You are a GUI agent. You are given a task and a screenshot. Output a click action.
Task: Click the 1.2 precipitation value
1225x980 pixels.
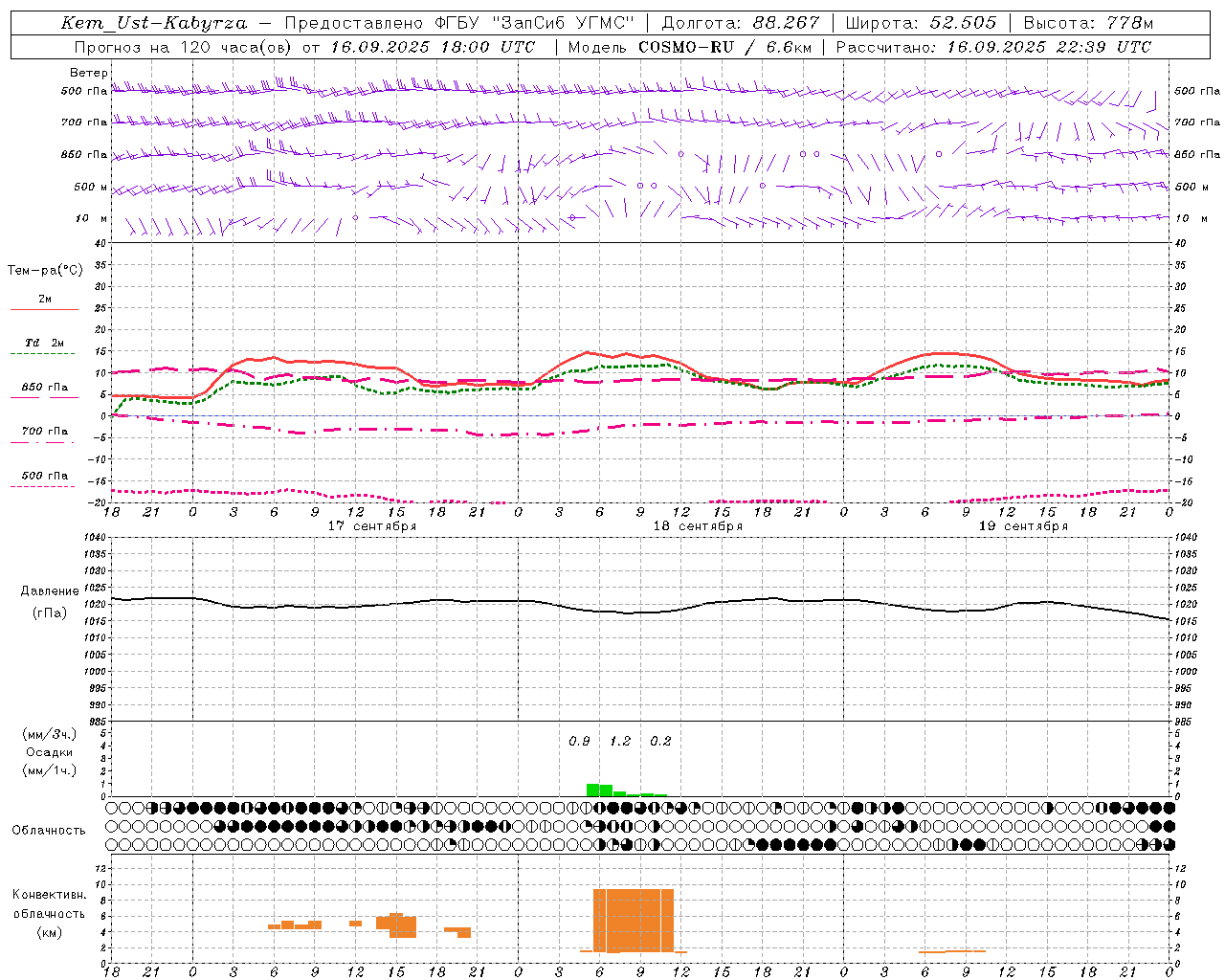click(620, 742)
